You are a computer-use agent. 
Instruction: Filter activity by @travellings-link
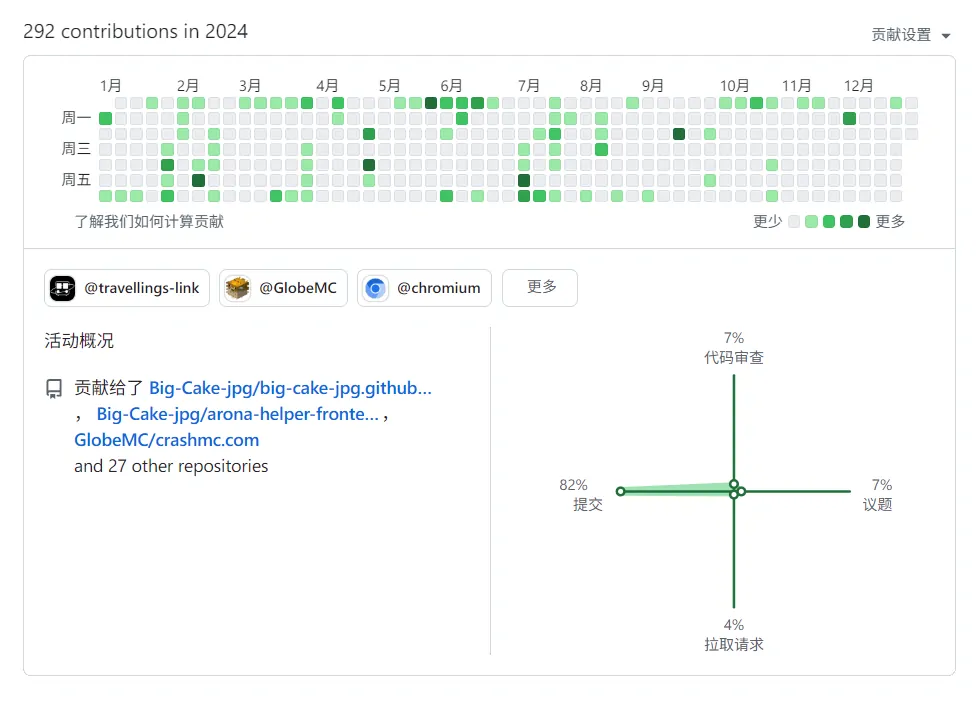[x=127, y=288]
